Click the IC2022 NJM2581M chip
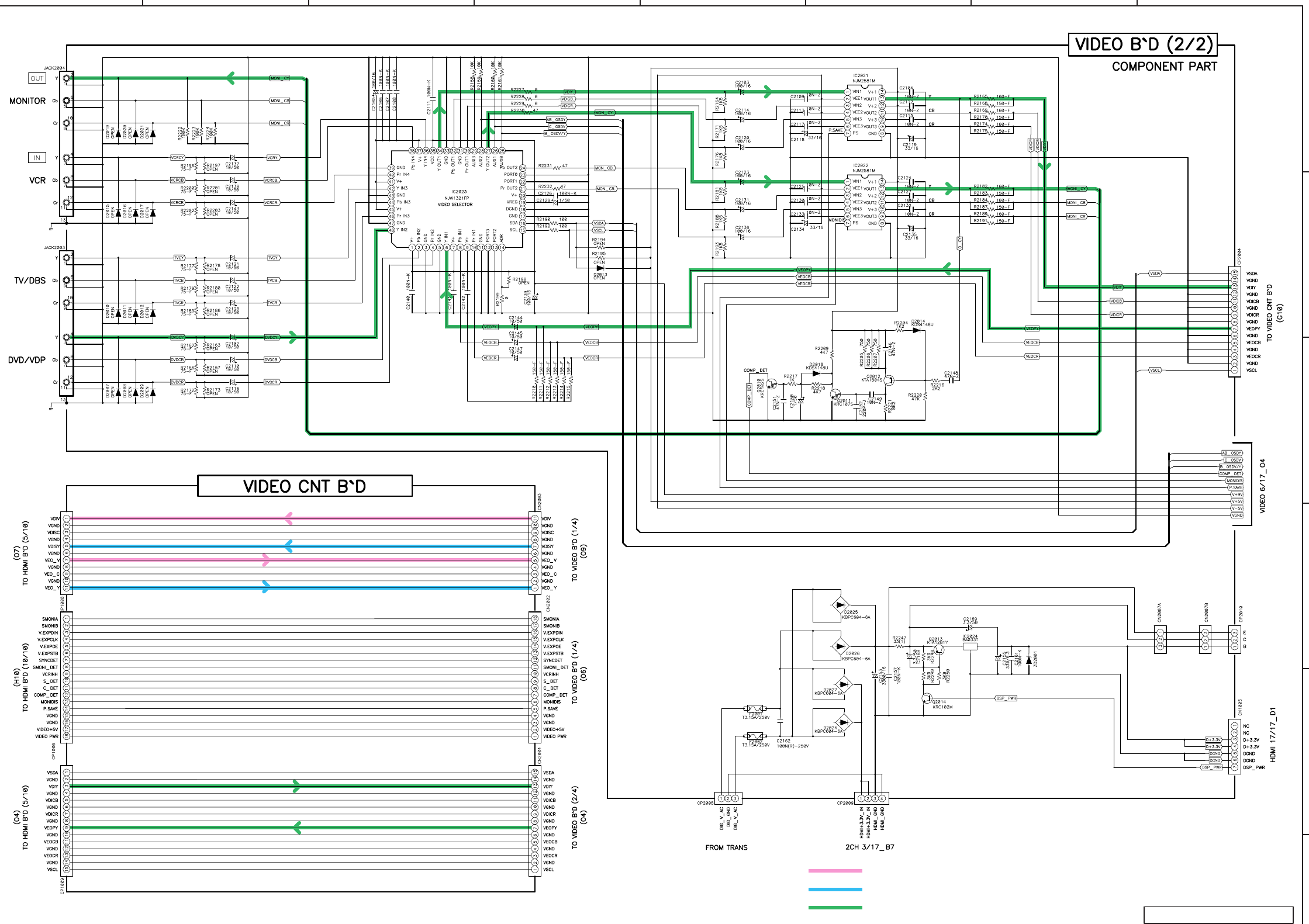The height and width of the screenshot is (924, 1309). coord(864,202)
